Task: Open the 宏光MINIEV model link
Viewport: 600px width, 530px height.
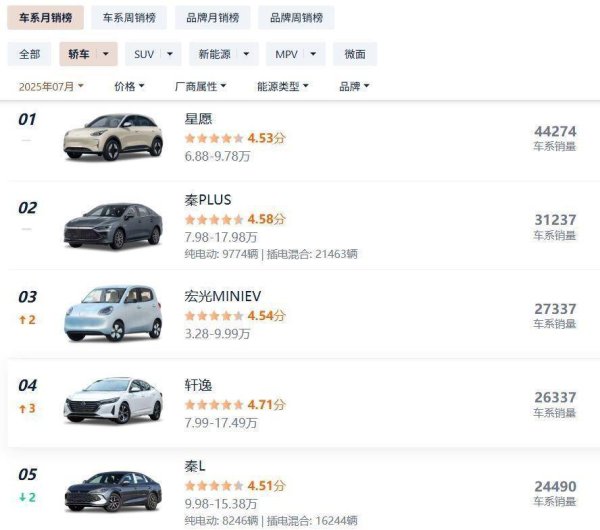Action: tap(221, 296)
